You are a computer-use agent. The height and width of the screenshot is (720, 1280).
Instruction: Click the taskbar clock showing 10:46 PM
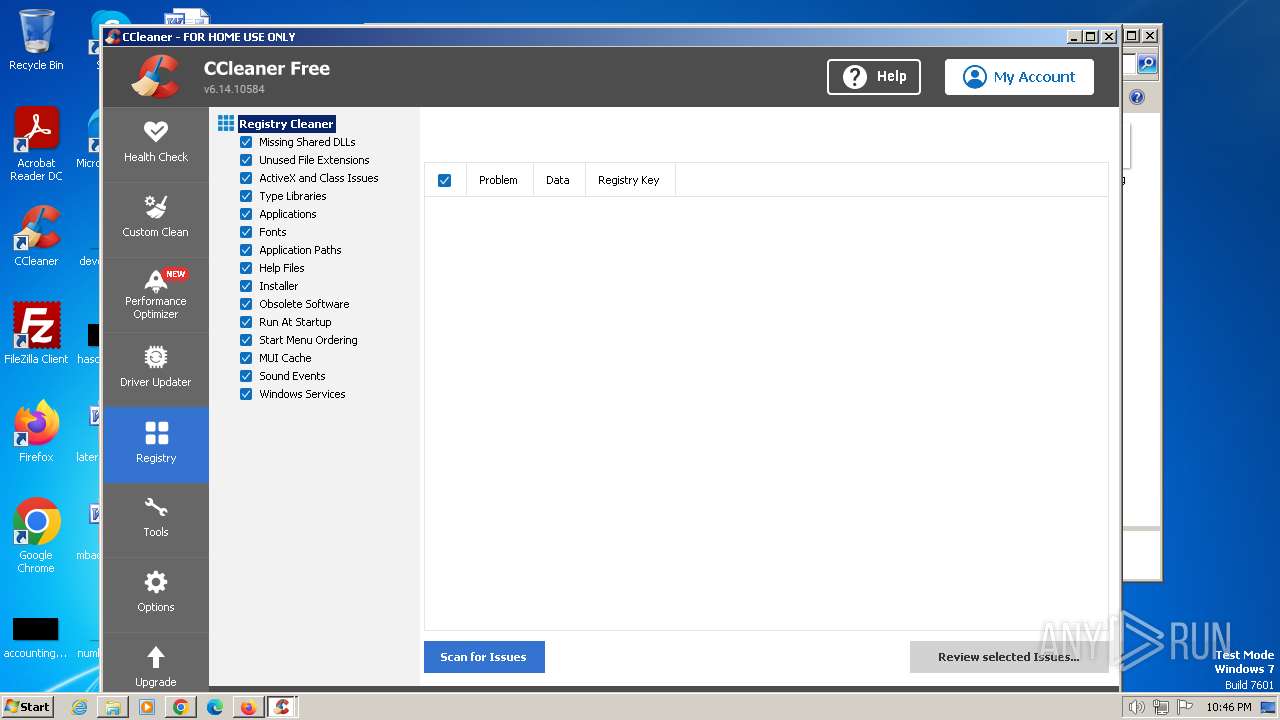point(1228,707)
